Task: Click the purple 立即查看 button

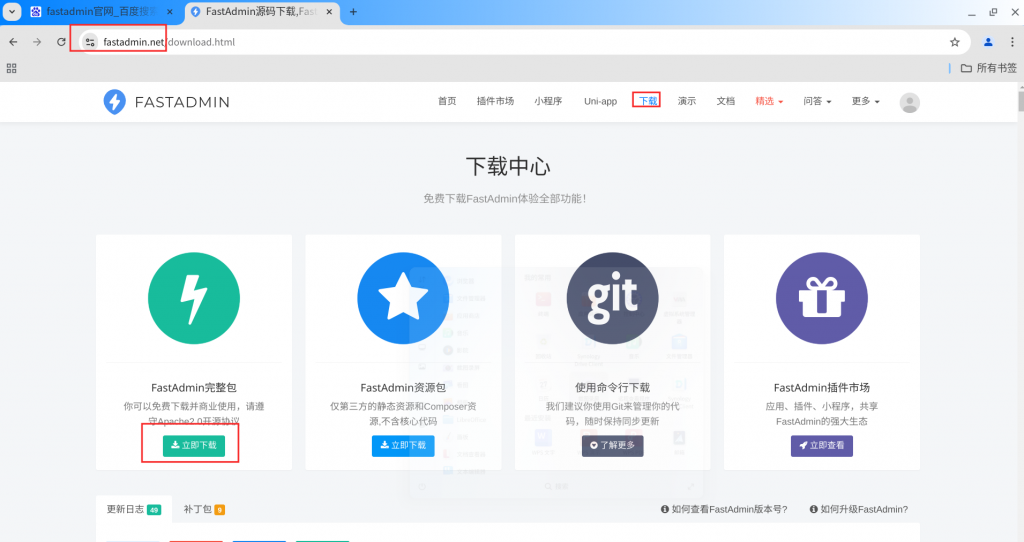Action: [822, 445]
